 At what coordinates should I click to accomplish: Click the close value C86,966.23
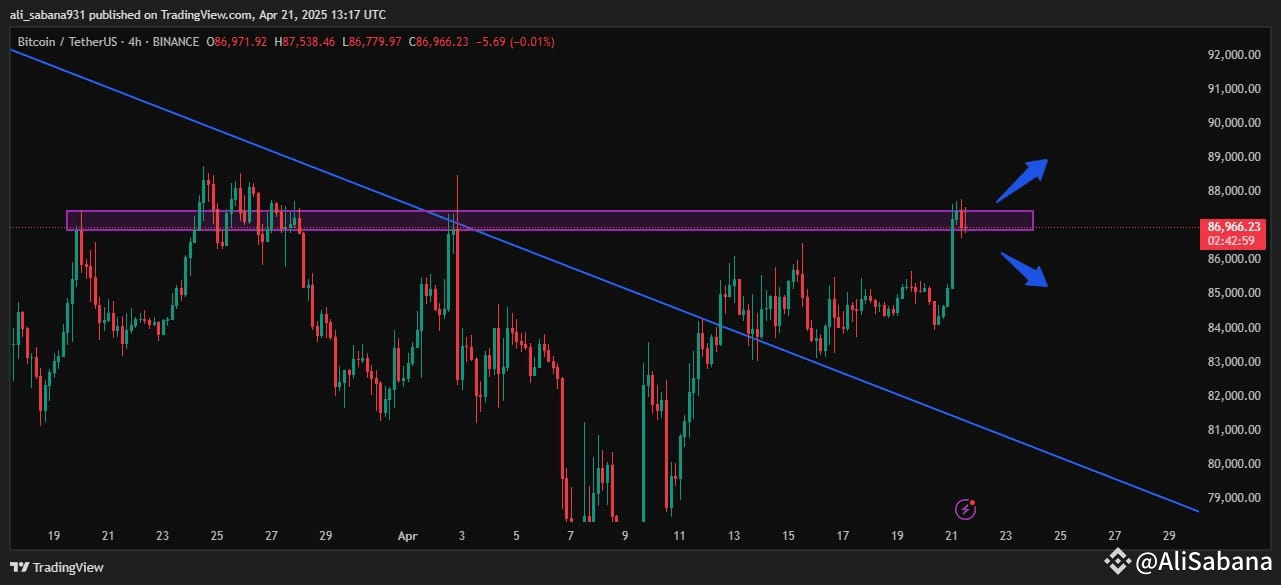[439, 42]
